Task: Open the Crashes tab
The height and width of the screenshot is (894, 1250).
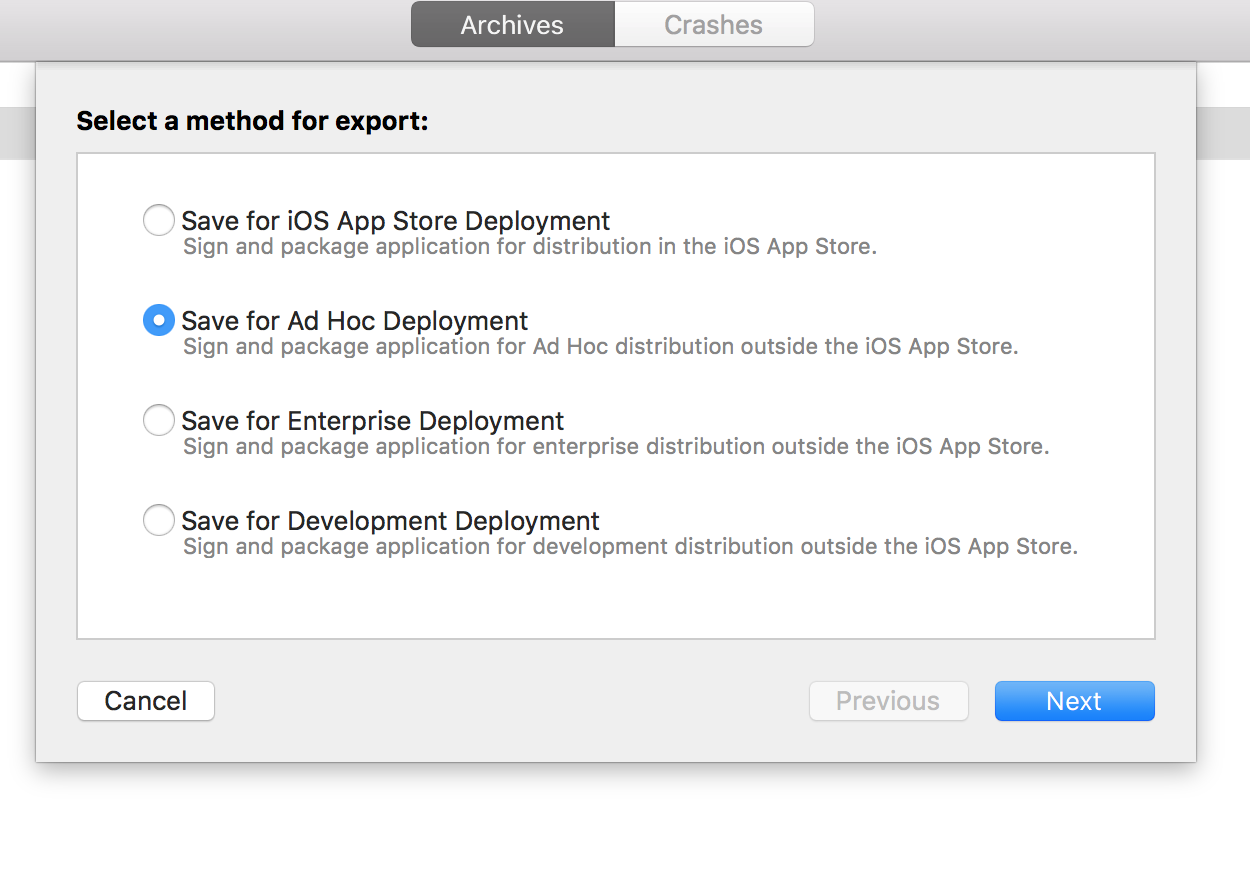Action: (x=714, y=25)
